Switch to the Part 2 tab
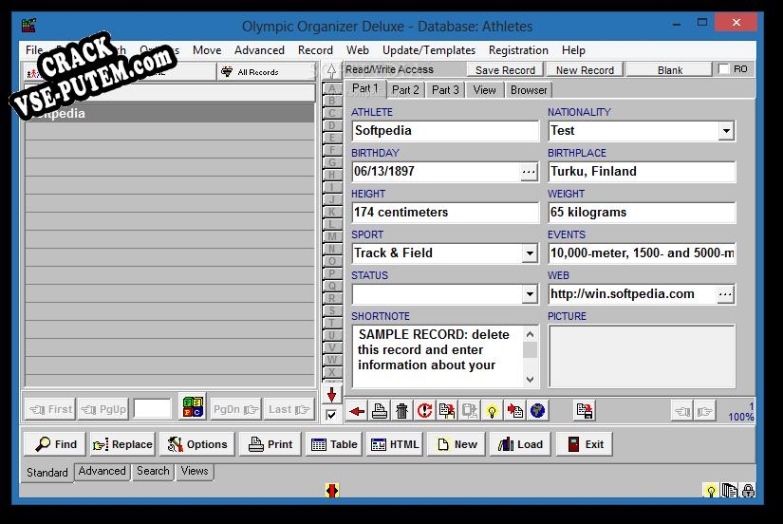The image size is (783, 524). coord(405,90)
